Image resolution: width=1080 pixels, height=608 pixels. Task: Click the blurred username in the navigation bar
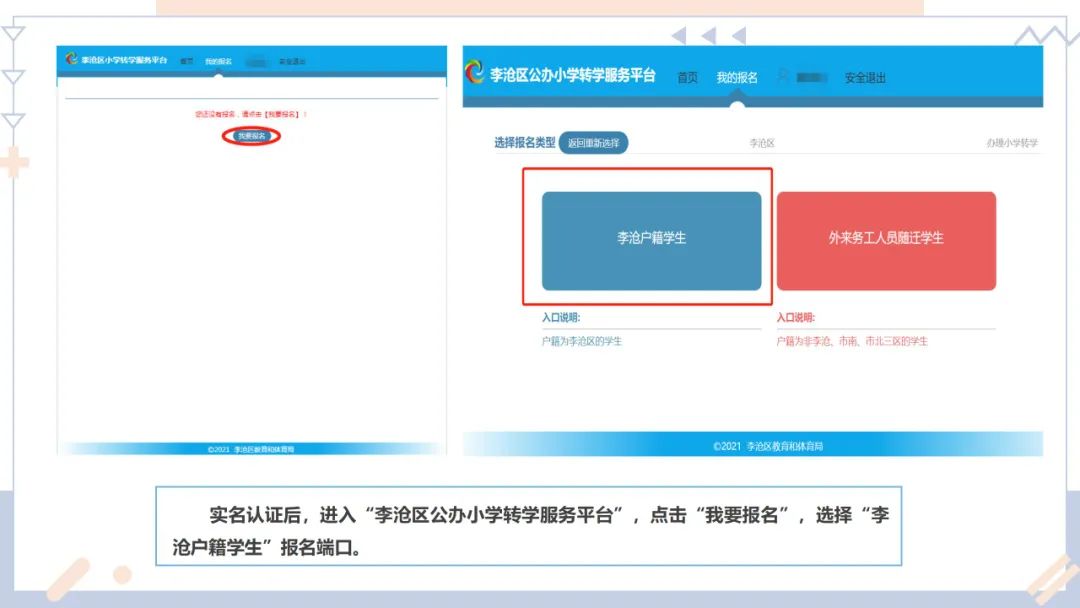pos(811,77)
